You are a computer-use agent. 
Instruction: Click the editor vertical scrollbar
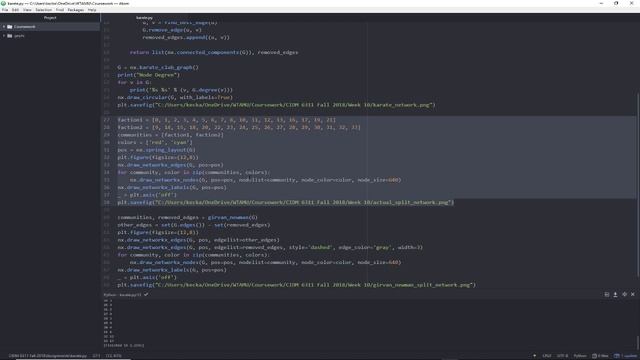[x=638, y=184]
